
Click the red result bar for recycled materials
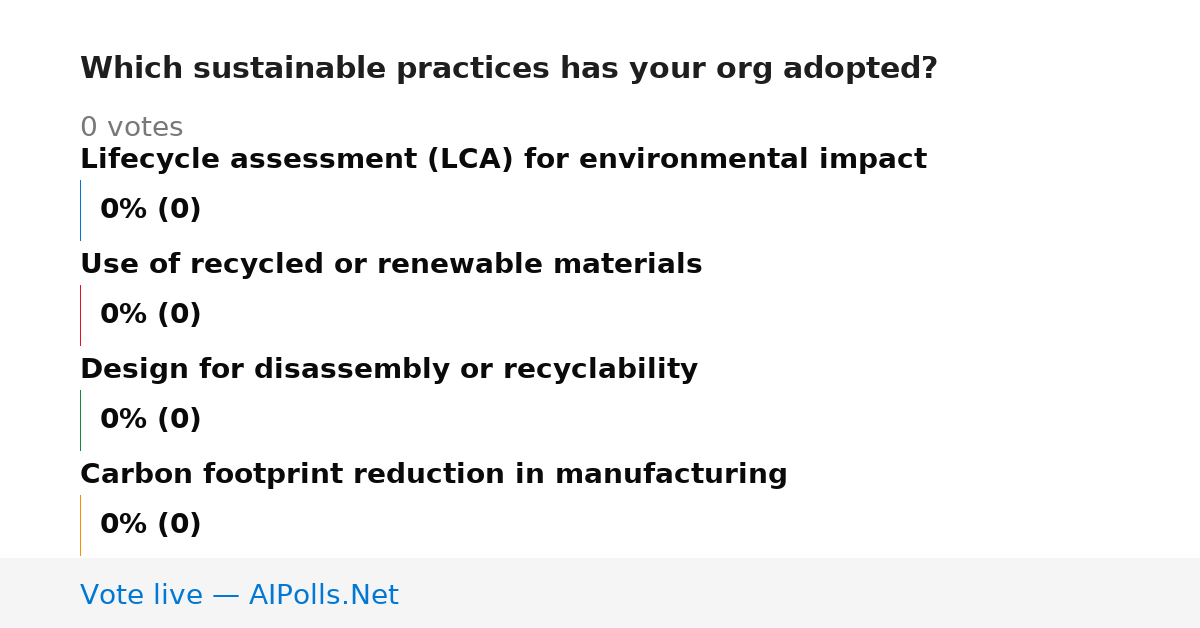coord(80,315)
